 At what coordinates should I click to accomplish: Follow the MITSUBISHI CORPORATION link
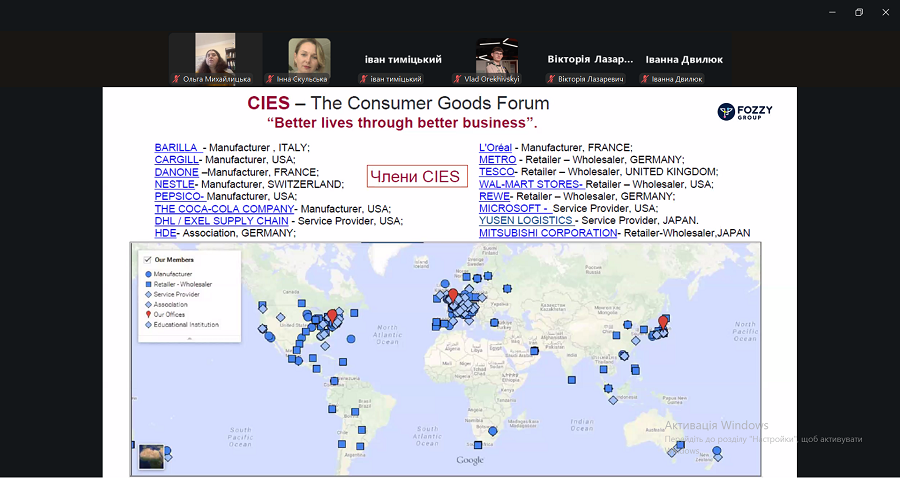(x=548, y=233)
